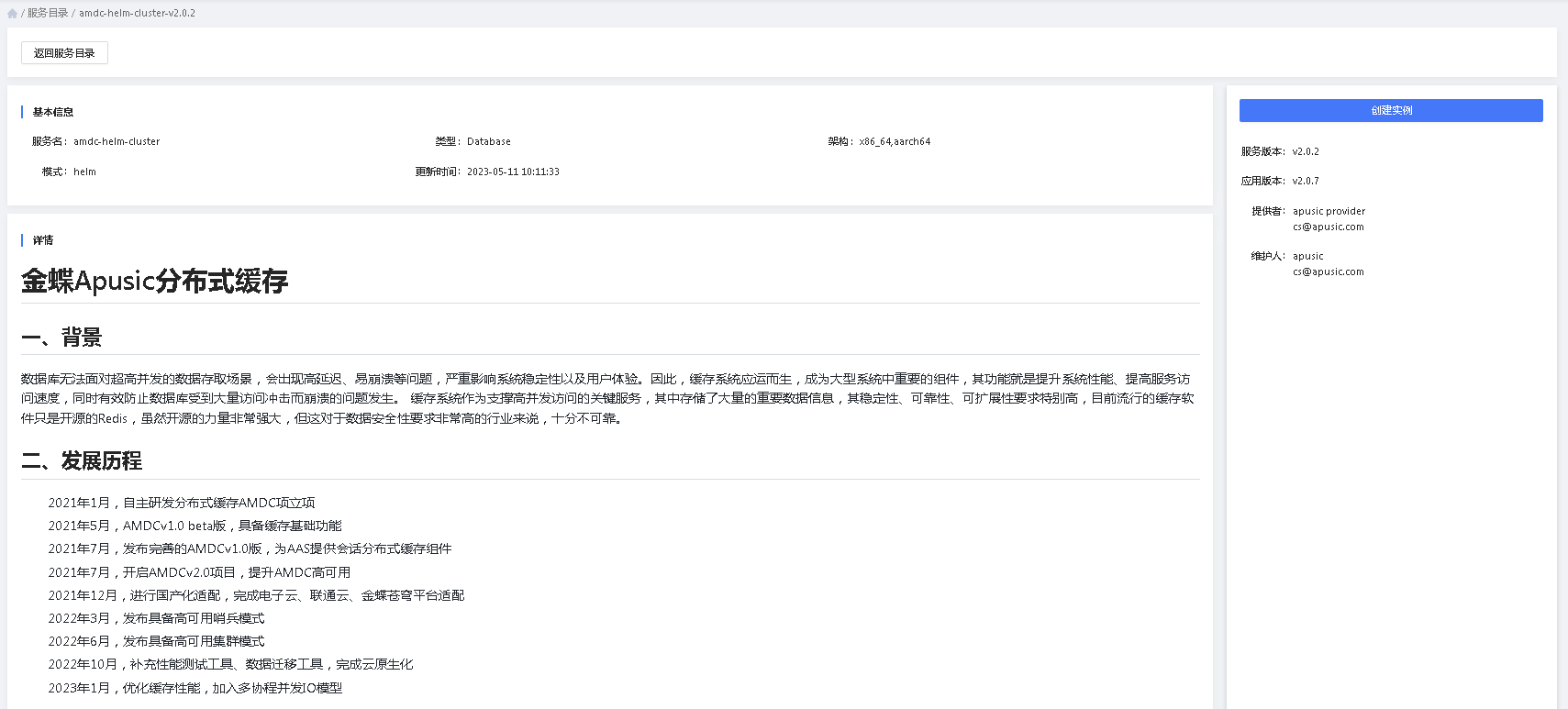Image resolution: width=1568 pixels, height=709 pixels.
Task: Select the mode value helm
Action: [84, 172]
